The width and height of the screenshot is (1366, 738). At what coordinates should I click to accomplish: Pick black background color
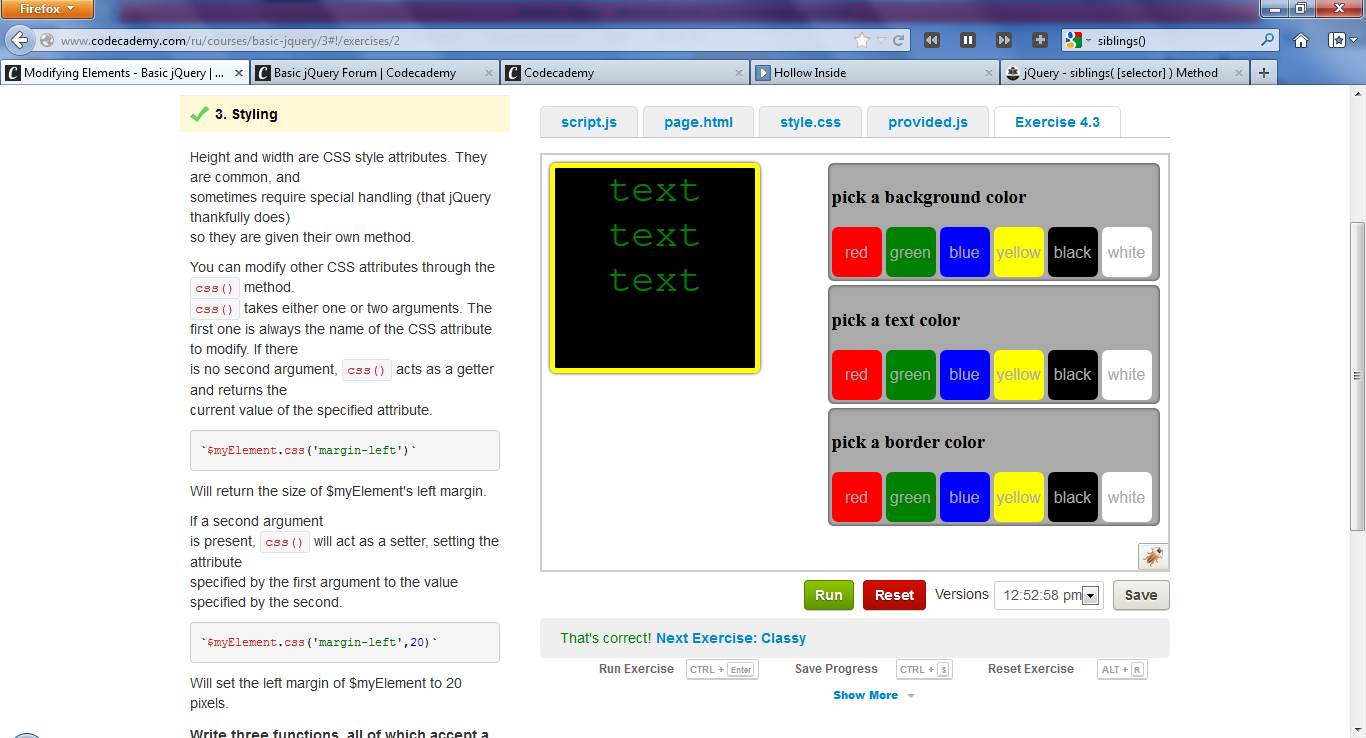pos(1073,252)
